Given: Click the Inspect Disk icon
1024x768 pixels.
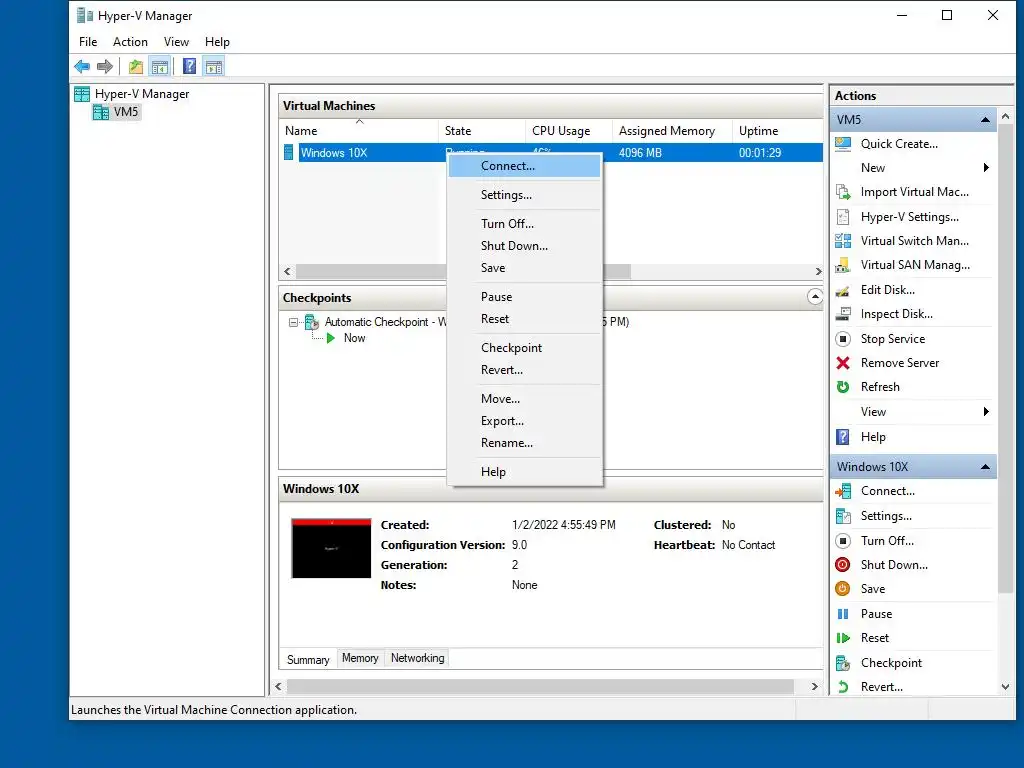Looking at the screenshot, I should [x=843, y=314].
